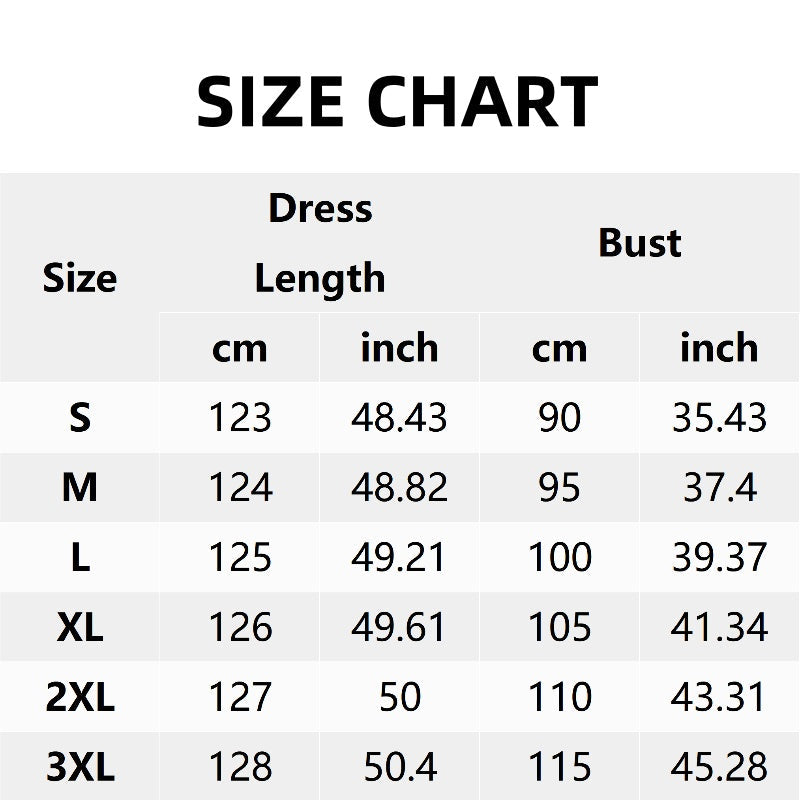The image size is (800, 800).
Task: Select the Size column header
Action: pyautogui.click(x=80, y=278)
